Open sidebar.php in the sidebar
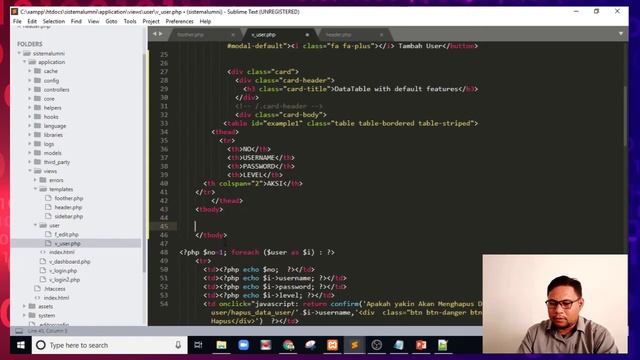The height and width of the screenshot is (360, 640). click(69, 216)
